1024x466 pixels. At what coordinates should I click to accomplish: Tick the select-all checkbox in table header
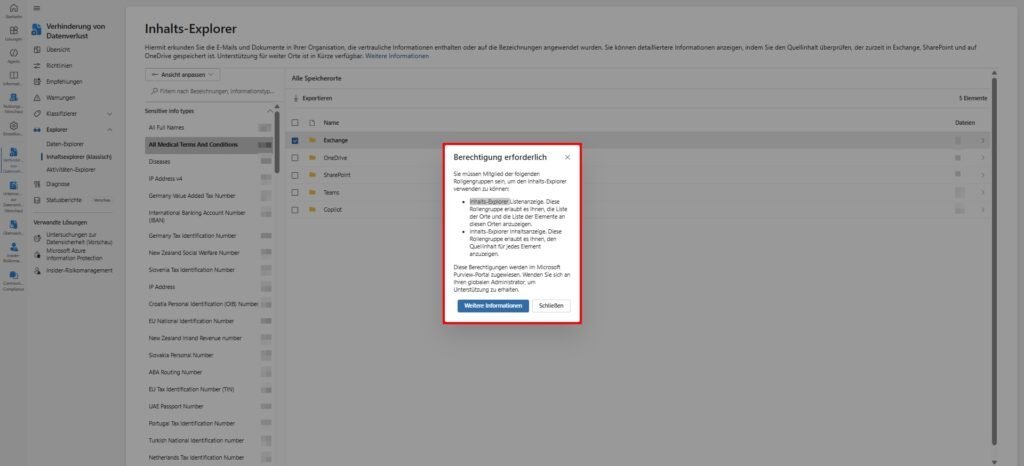click(x=295, y=122)
